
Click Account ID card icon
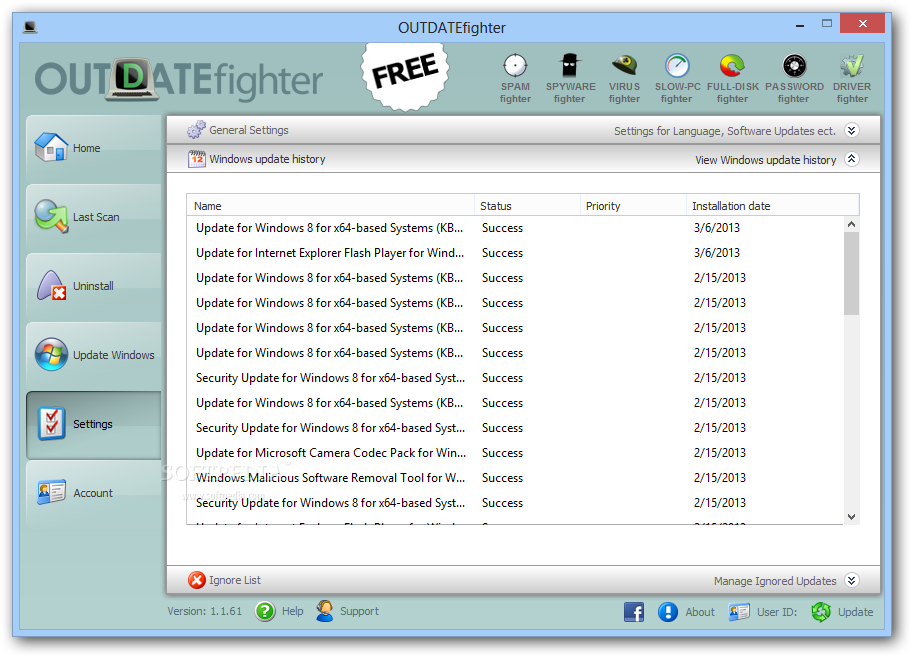click(51, 492)
